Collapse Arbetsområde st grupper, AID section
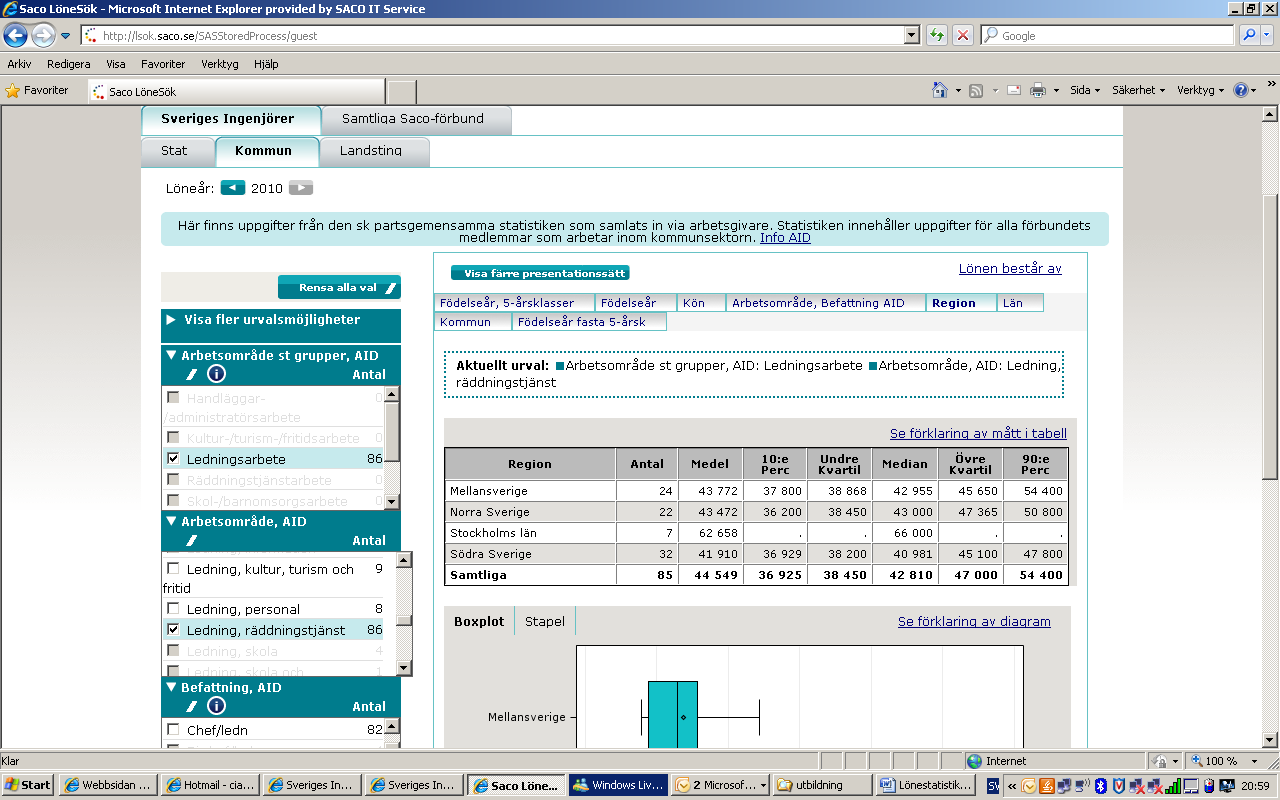 pos(172,355)
